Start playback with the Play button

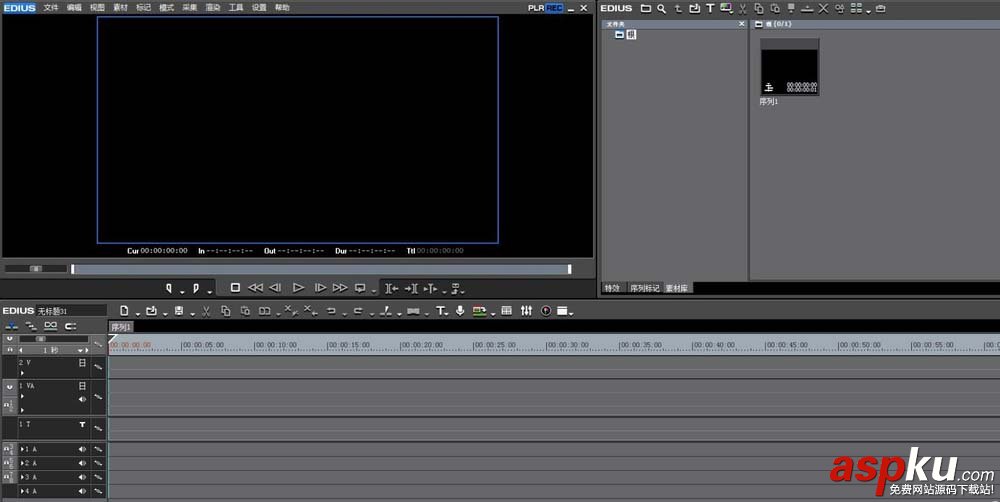click(x=298, y=288)
